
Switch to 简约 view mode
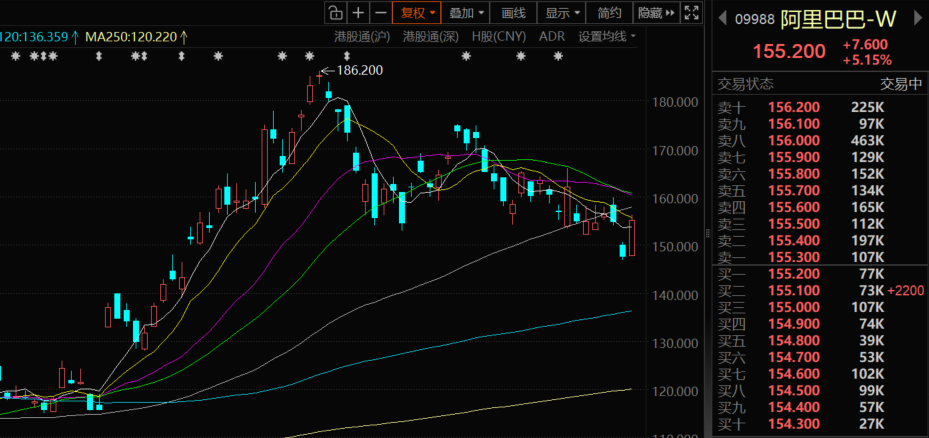tap(609, 13)
